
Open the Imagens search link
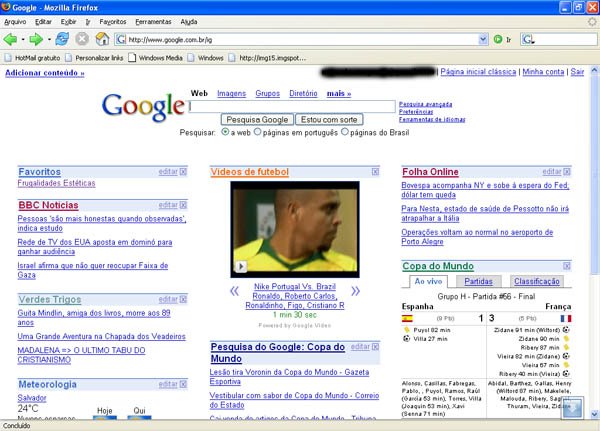[x=232, y=93]
